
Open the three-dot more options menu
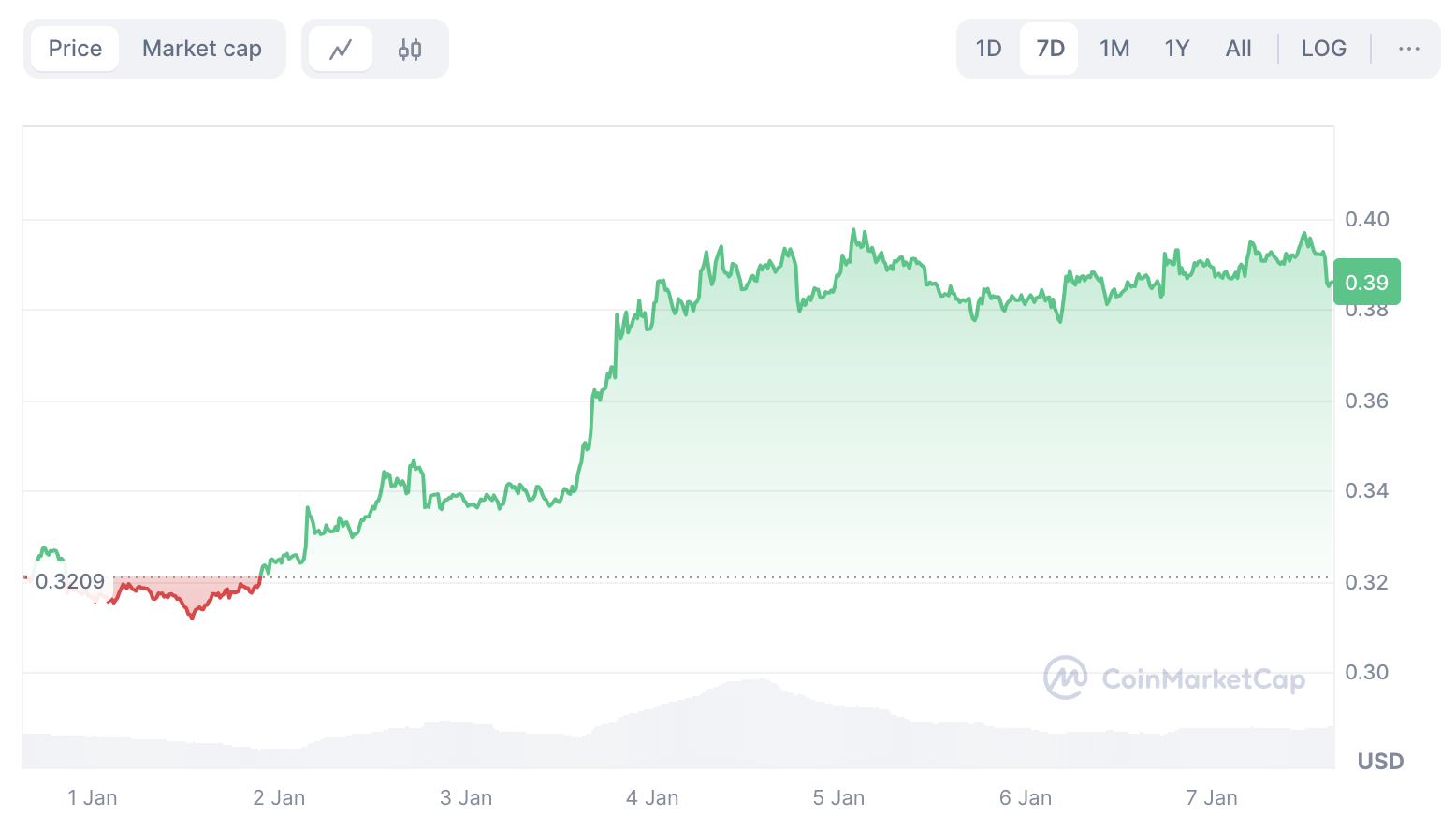coord(1408,49)
